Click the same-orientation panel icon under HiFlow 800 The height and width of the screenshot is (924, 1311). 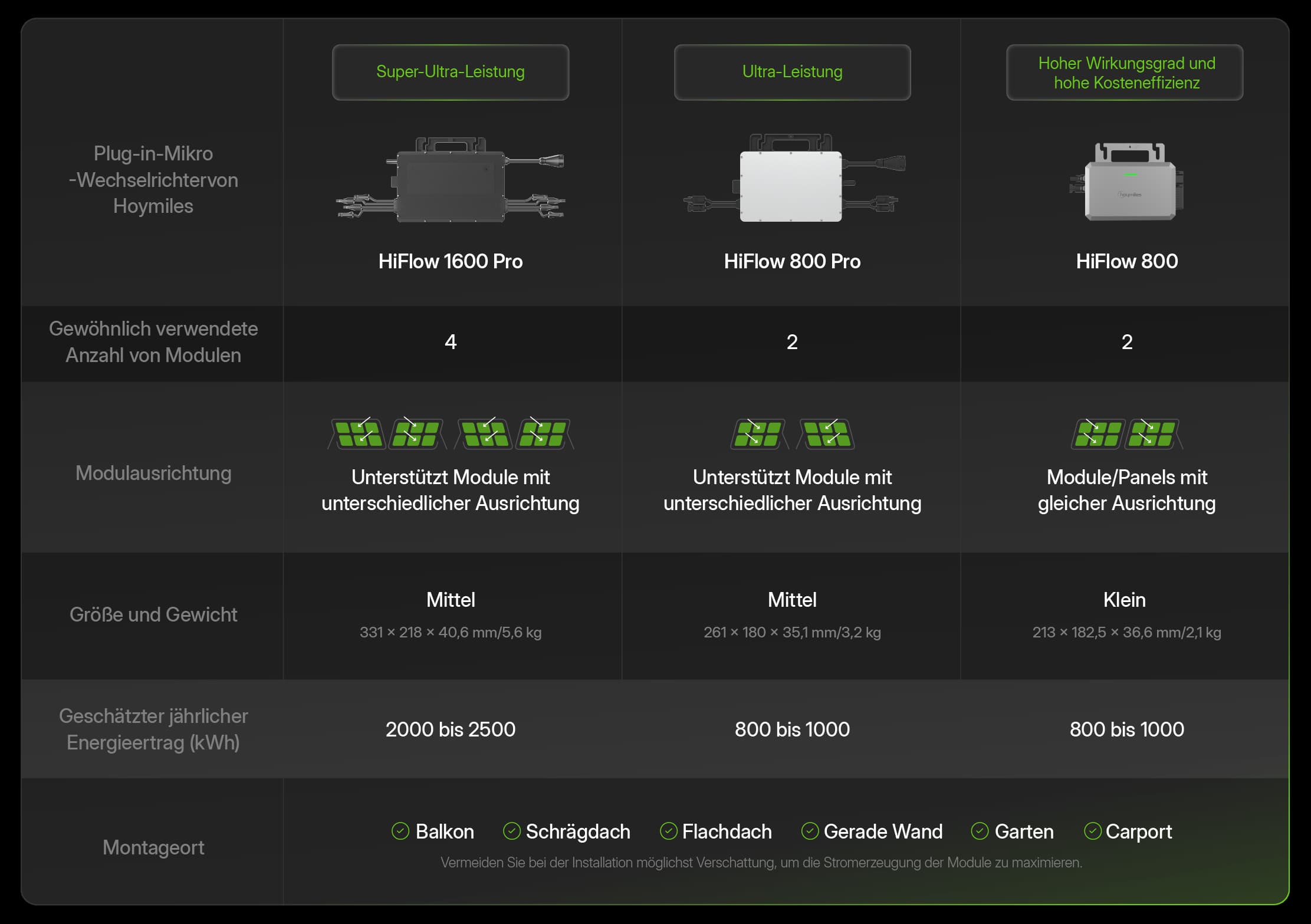[x=1126, y=434]
